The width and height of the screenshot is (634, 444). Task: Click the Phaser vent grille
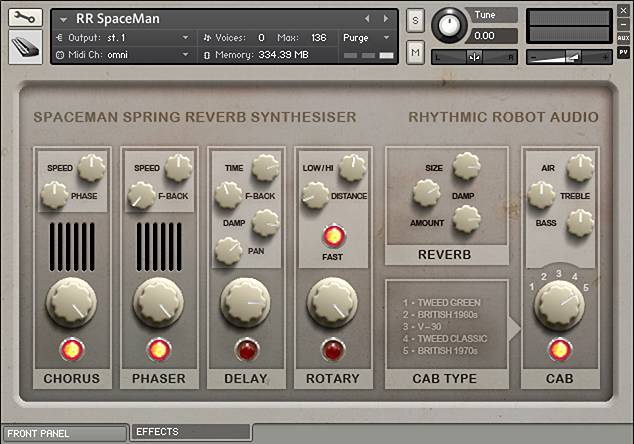tap(159, 247)
